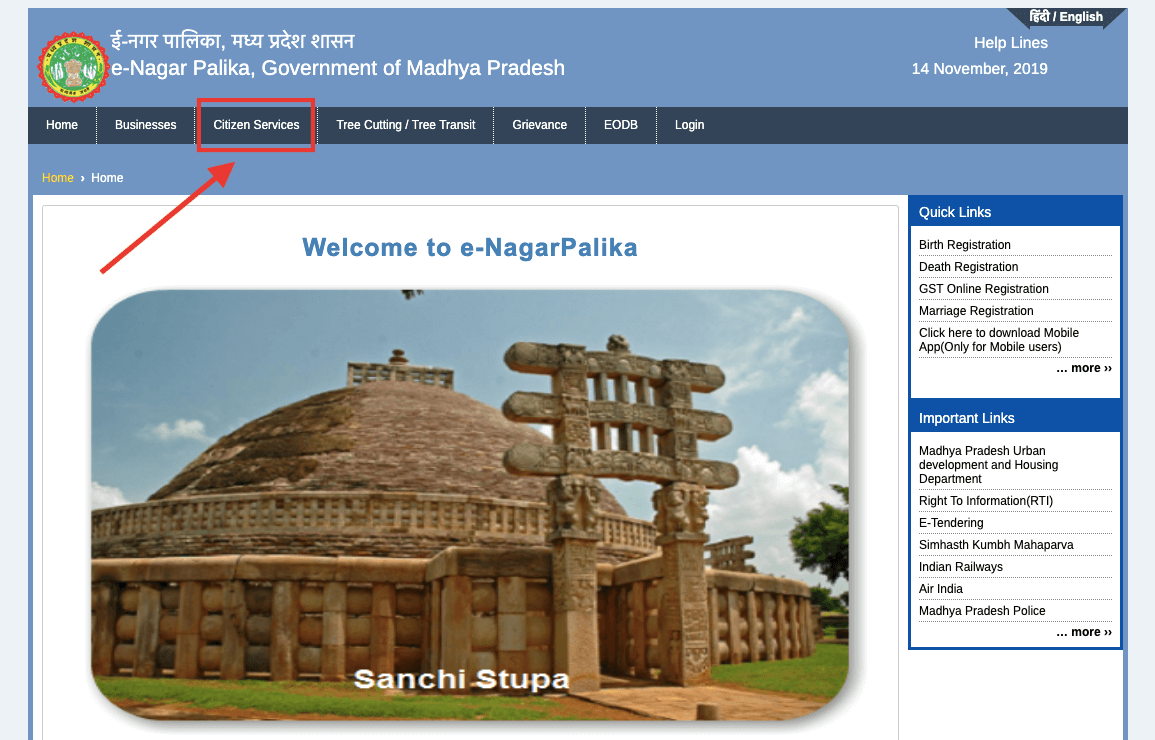Open the Marriage Registration link
The width and height of the screenshot is (1155, 740).
[x=976, y=311]
